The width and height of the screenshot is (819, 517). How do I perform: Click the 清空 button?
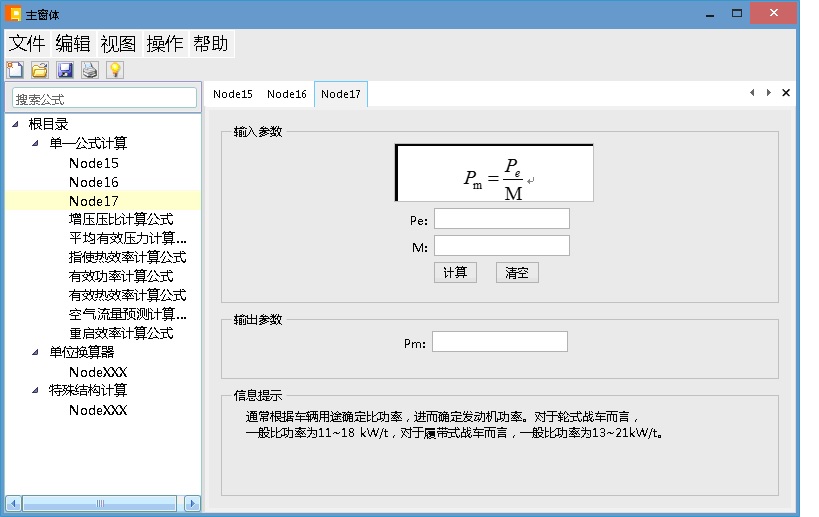pyautogui.click(x=517, y=273)
